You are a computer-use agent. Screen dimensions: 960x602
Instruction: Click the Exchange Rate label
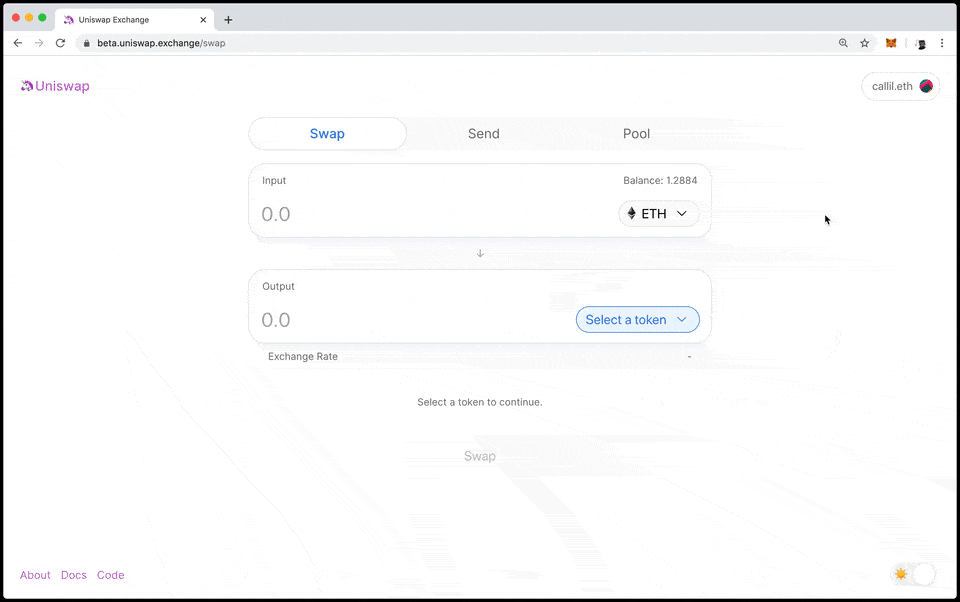[x=302, y=356]
